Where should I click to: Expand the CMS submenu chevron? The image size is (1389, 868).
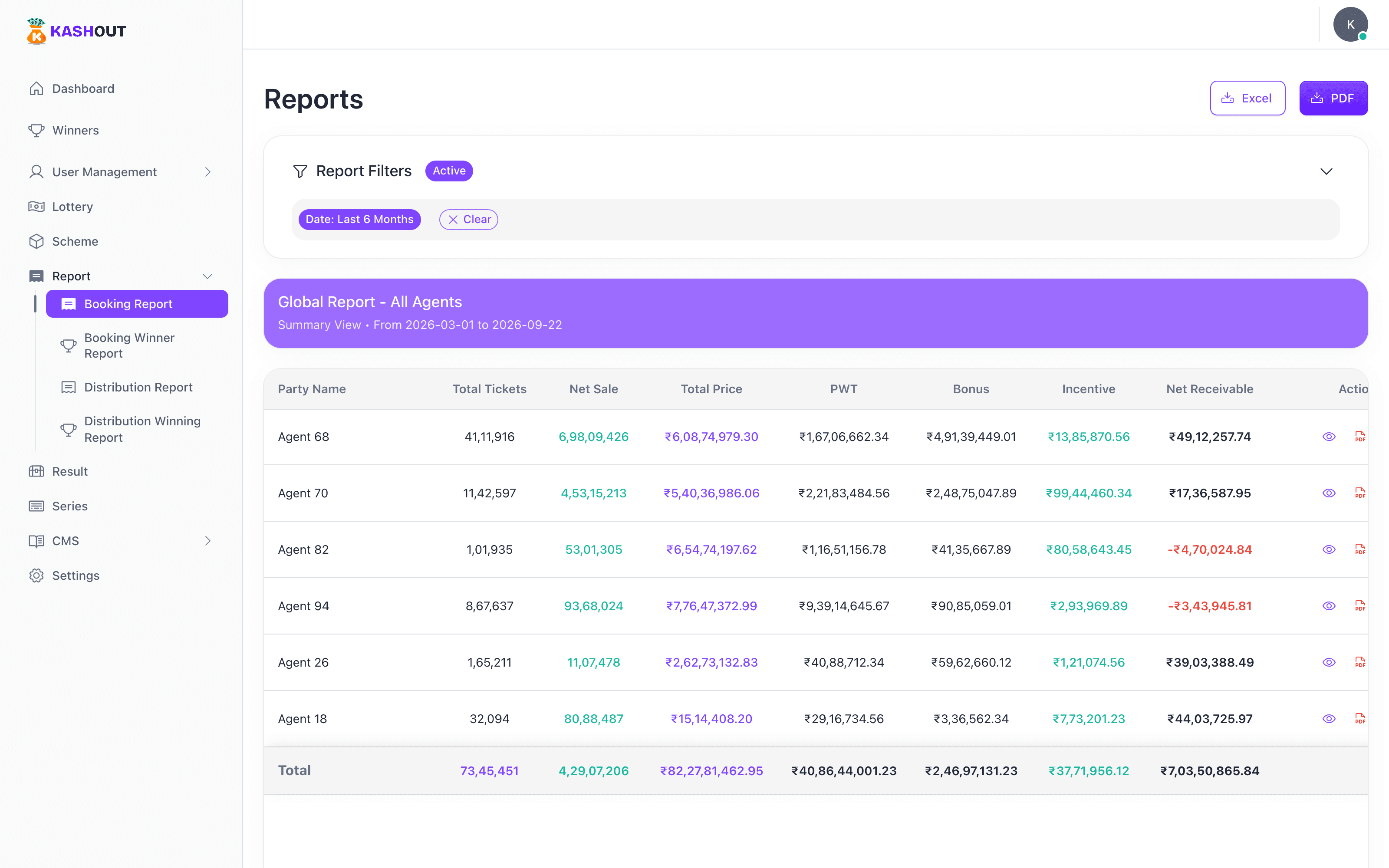tap(208, 541)
